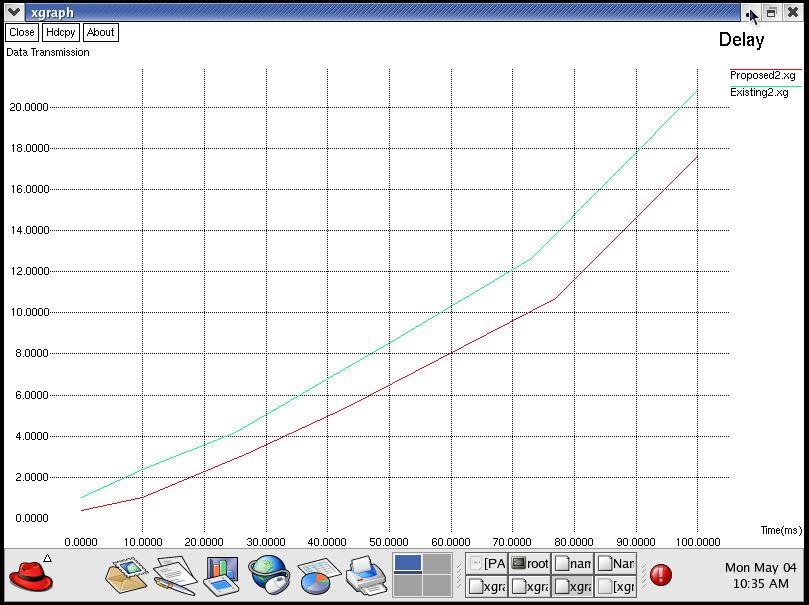Click the red alert notification icon

click(x=661, y=575)
